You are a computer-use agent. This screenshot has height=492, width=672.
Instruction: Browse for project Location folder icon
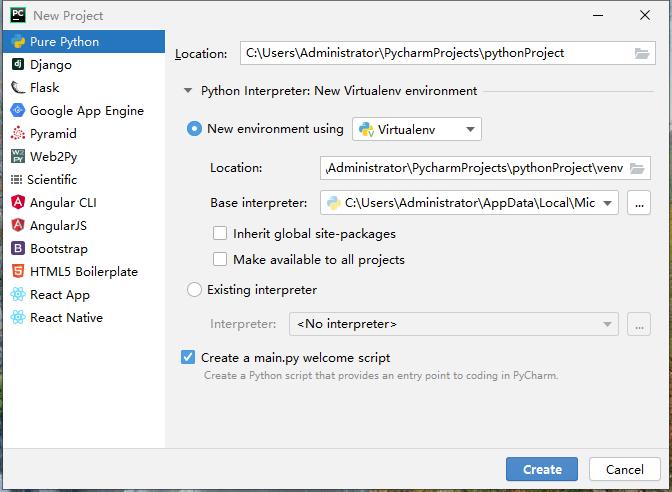642,53
